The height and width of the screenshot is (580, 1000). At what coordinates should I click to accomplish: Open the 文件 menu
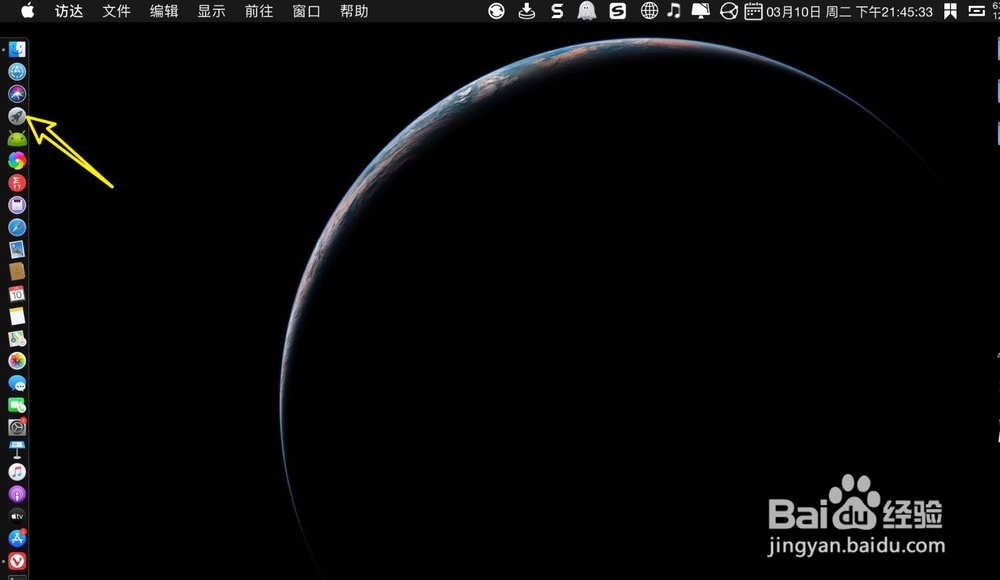tap(116, 11)
